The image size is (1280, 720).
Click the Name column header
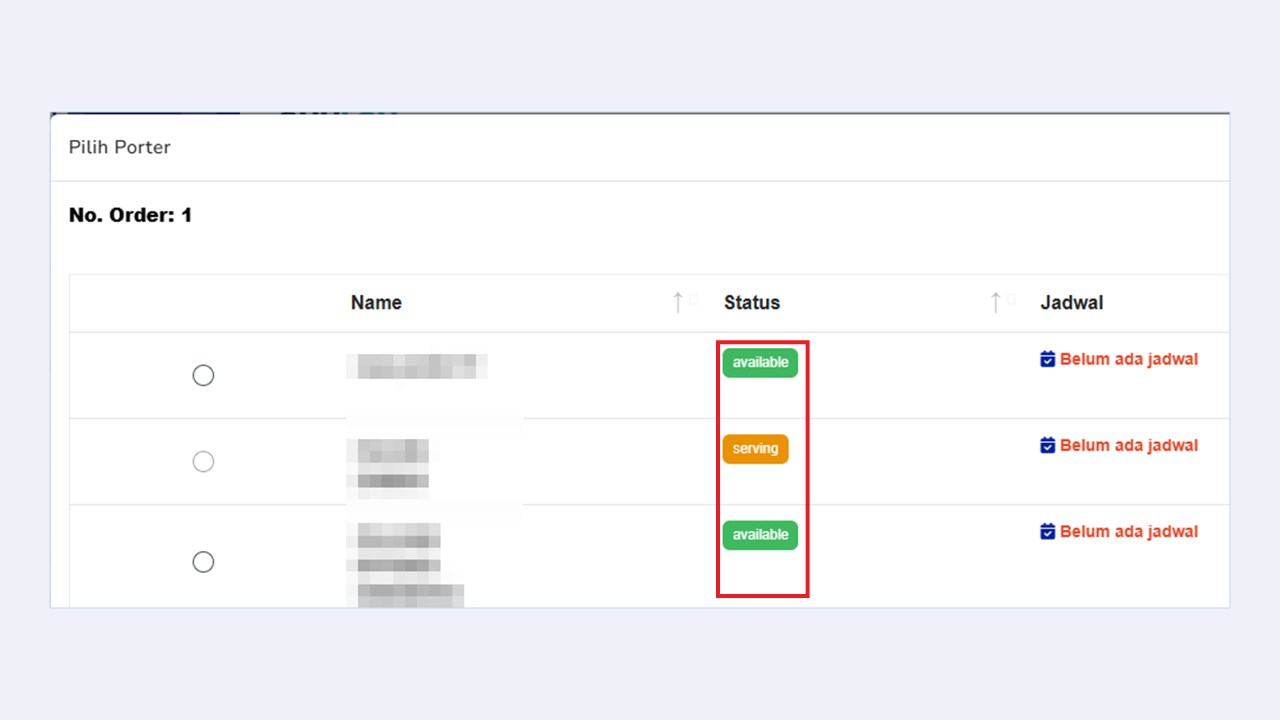(x=376, y=302)
